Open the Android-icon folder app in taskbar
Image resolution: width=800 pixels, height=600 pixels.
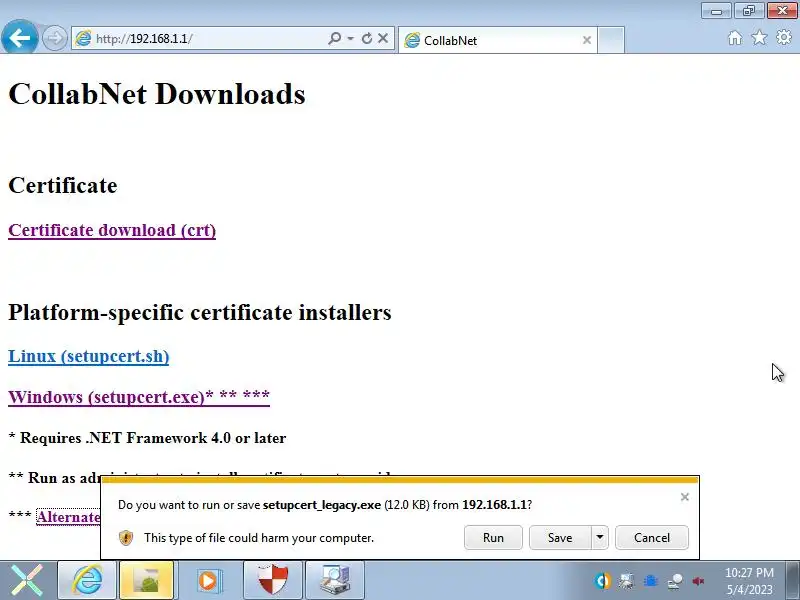click(x=146, y=580)
